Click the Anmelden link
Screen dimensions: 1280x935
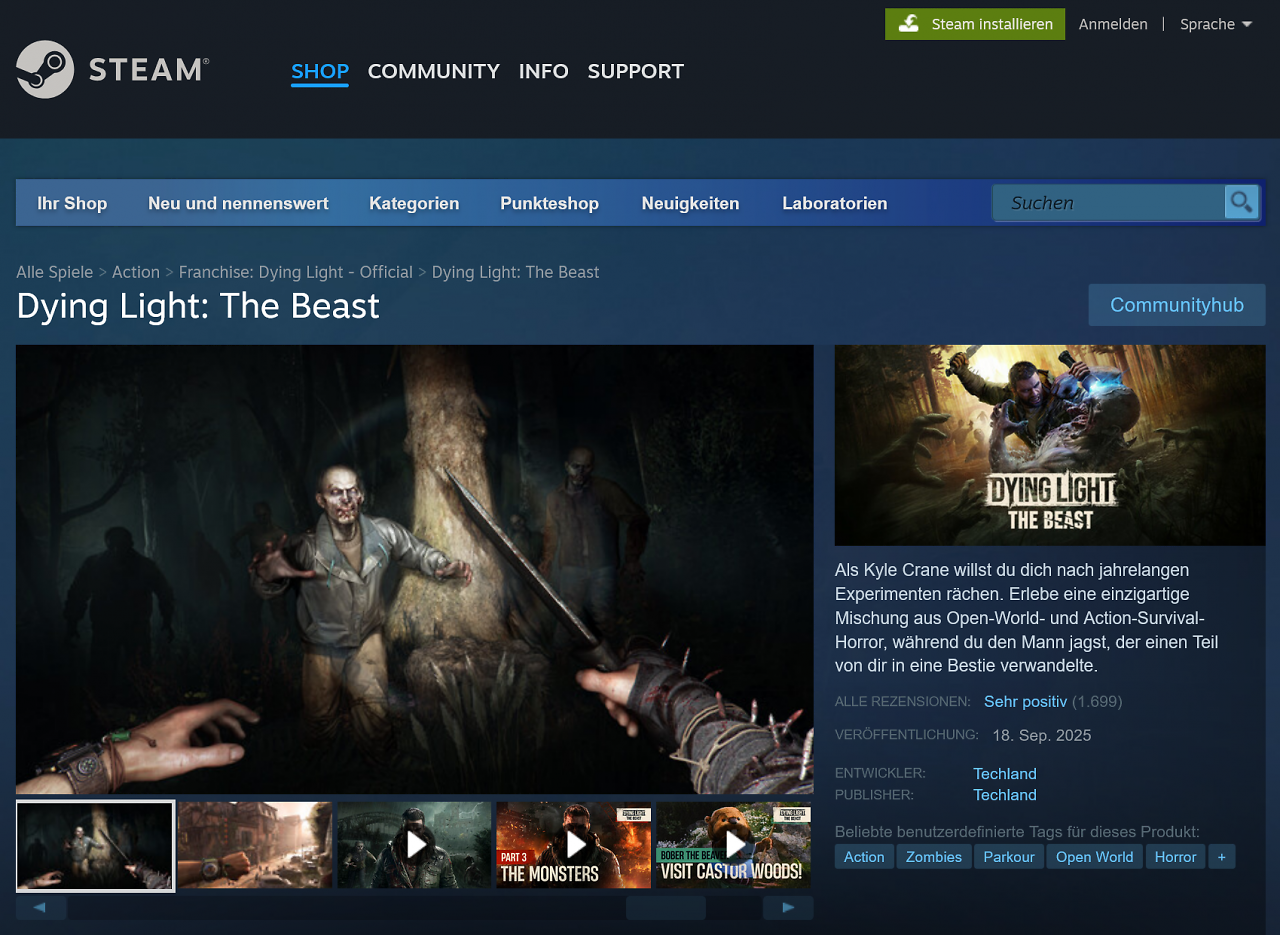pos(1113,24)
